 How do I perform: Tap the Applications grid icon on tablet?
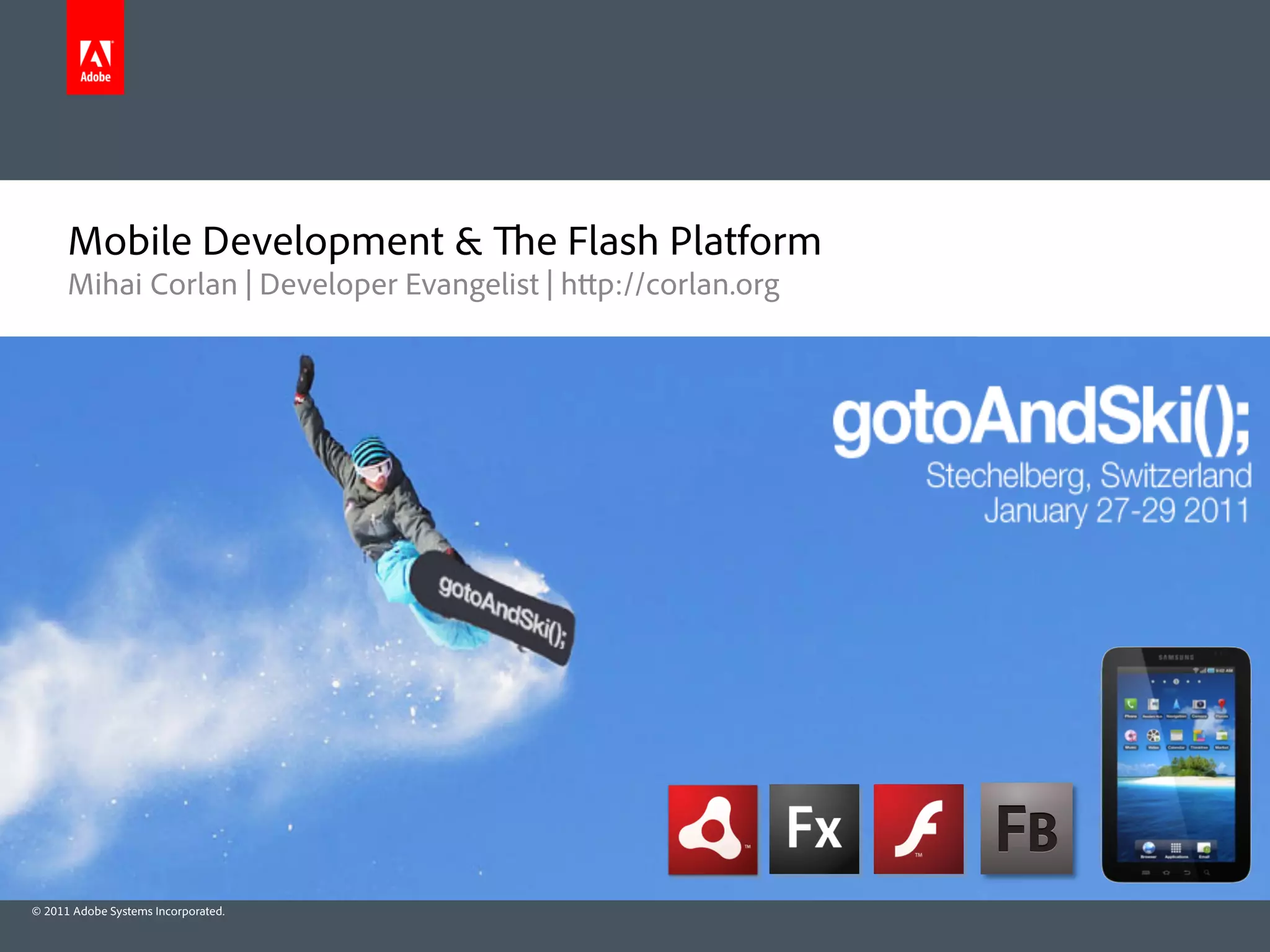pos(1176,848)
